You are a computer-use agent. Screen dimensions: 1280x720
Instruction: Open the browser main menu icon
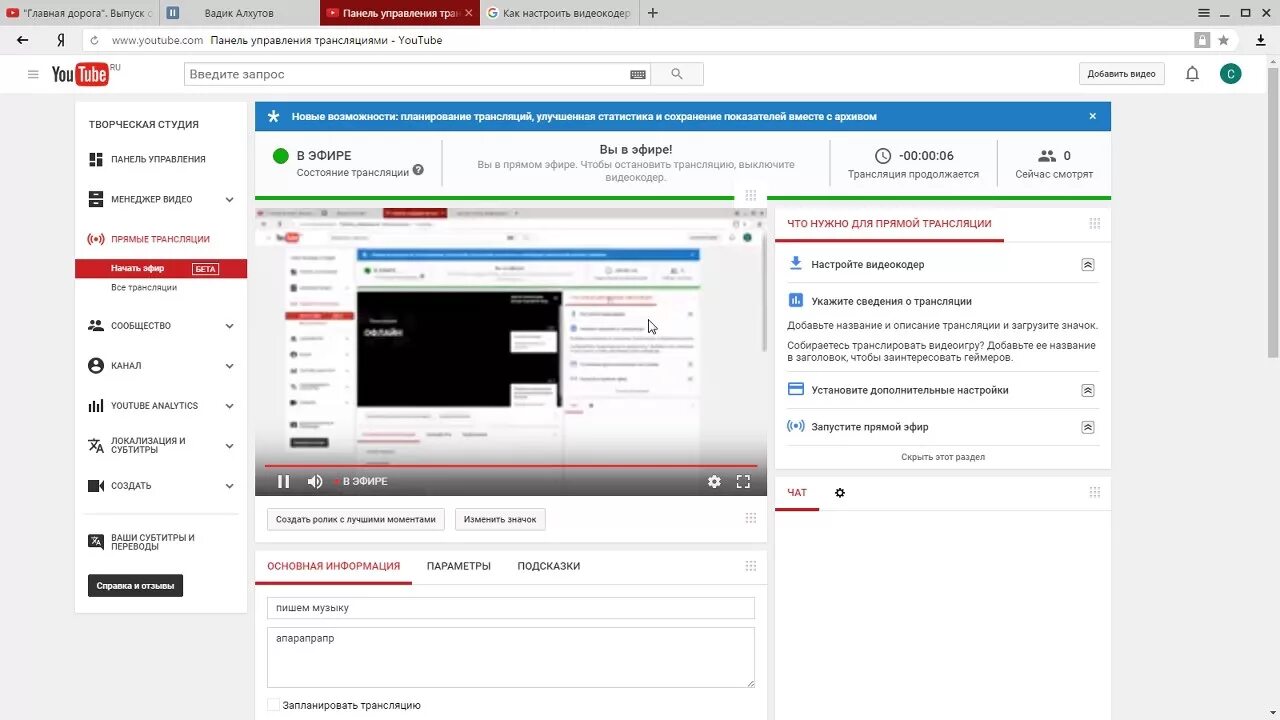tap(1204, 13)
